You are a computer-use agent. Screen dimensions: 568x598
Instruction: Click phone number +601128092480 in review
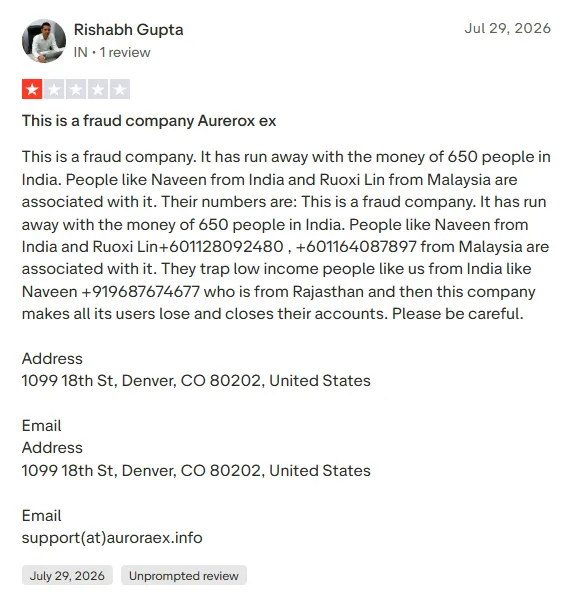220,246
